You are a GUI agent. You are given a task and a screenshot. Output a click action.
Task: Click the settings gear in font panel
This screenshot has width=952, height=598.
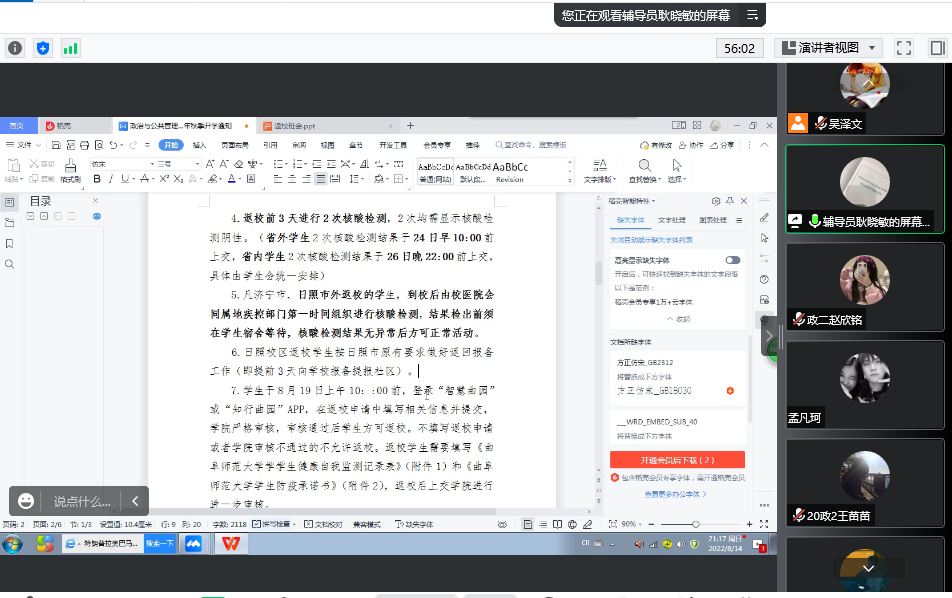pos(716,201)
